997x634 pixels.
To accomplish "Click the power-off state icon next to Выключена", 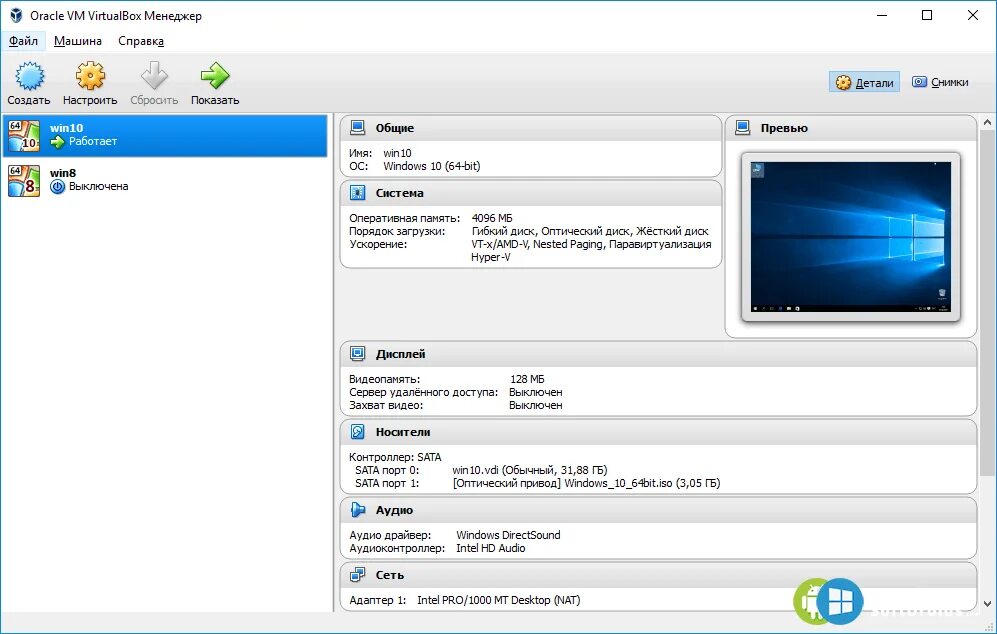I will 58,187.
